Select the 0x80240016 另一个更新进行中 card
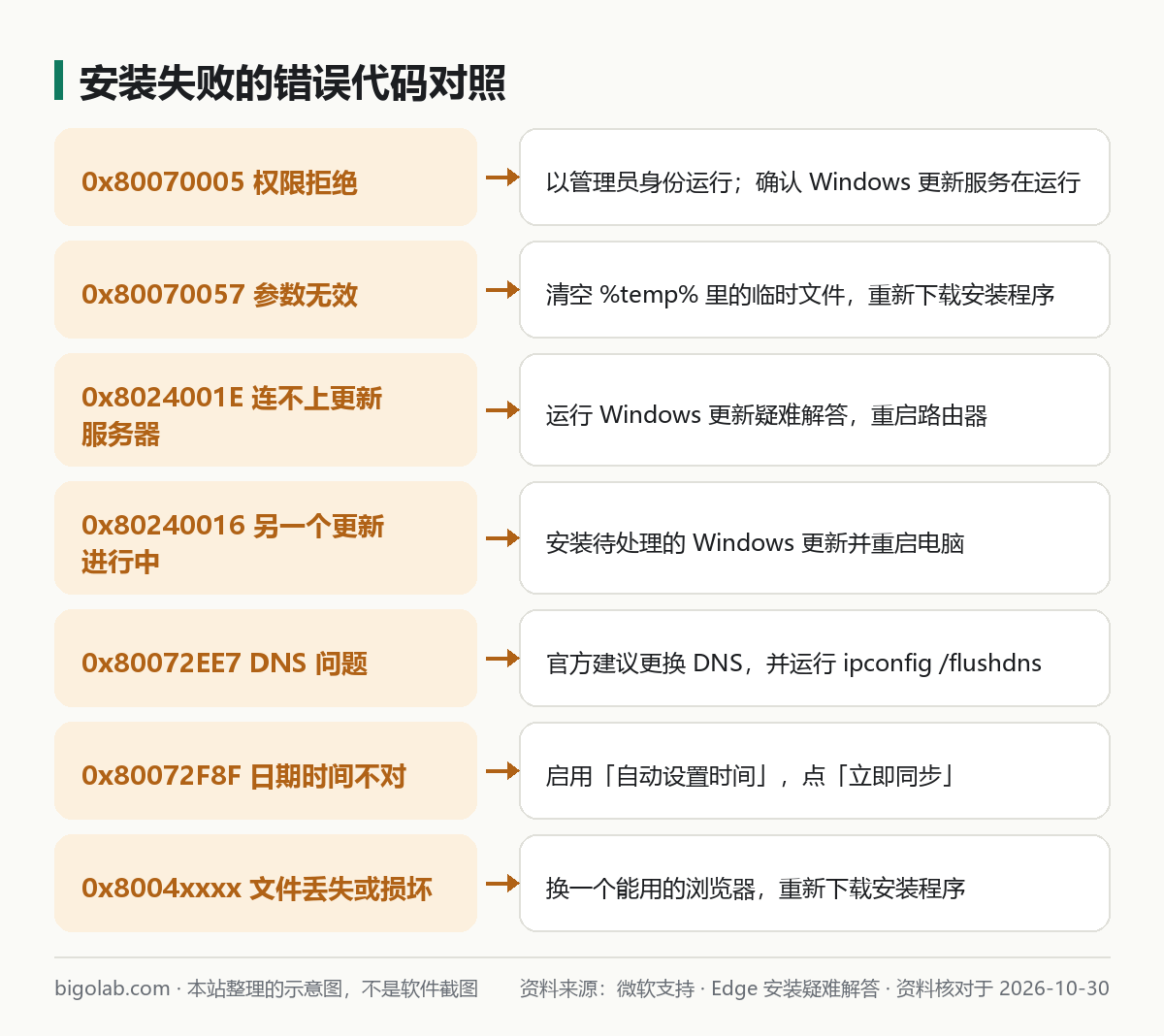The image size is (1164, 1036). 266,538
